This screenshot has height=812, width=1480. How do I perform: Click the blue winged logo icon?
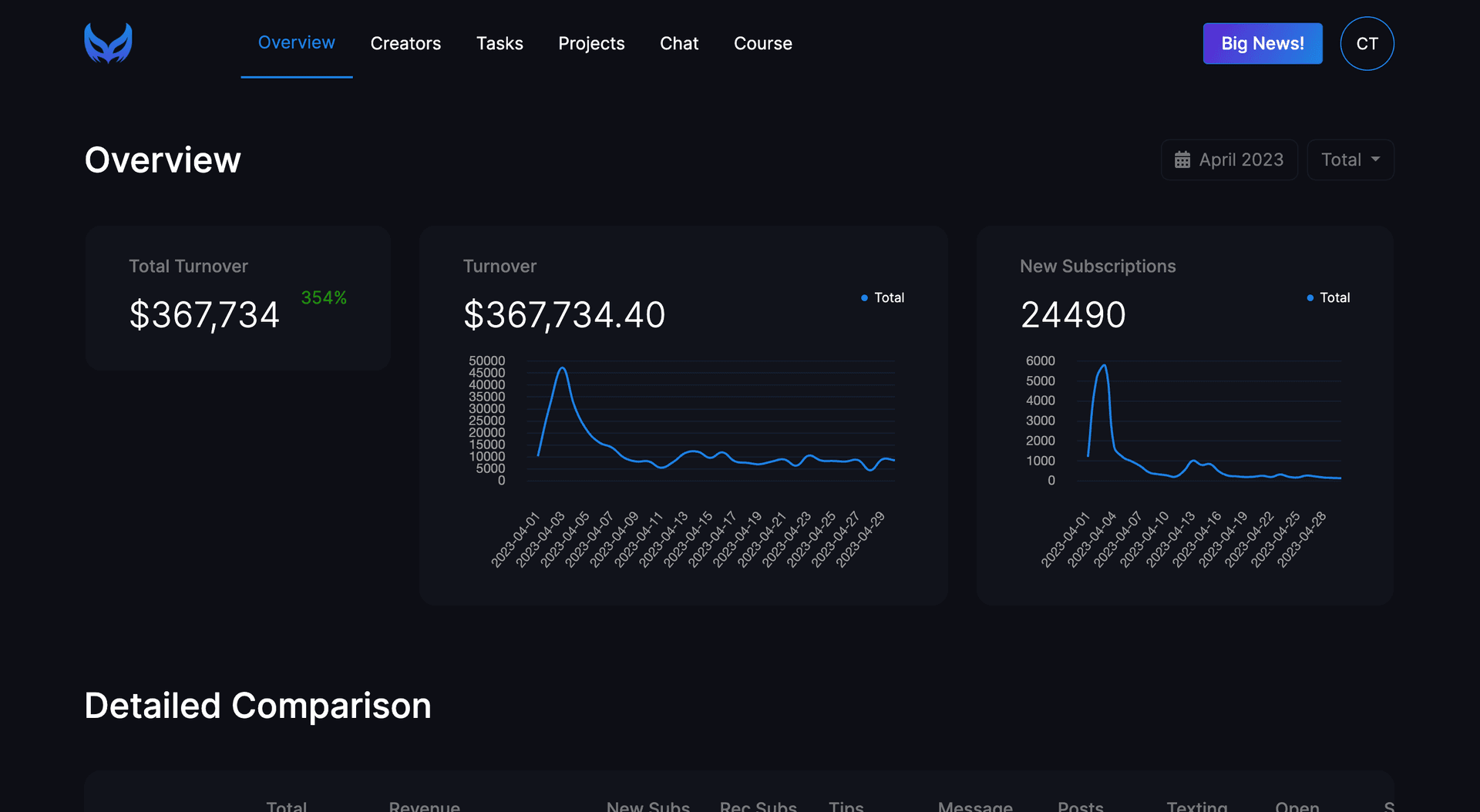[x=108, y=43]
